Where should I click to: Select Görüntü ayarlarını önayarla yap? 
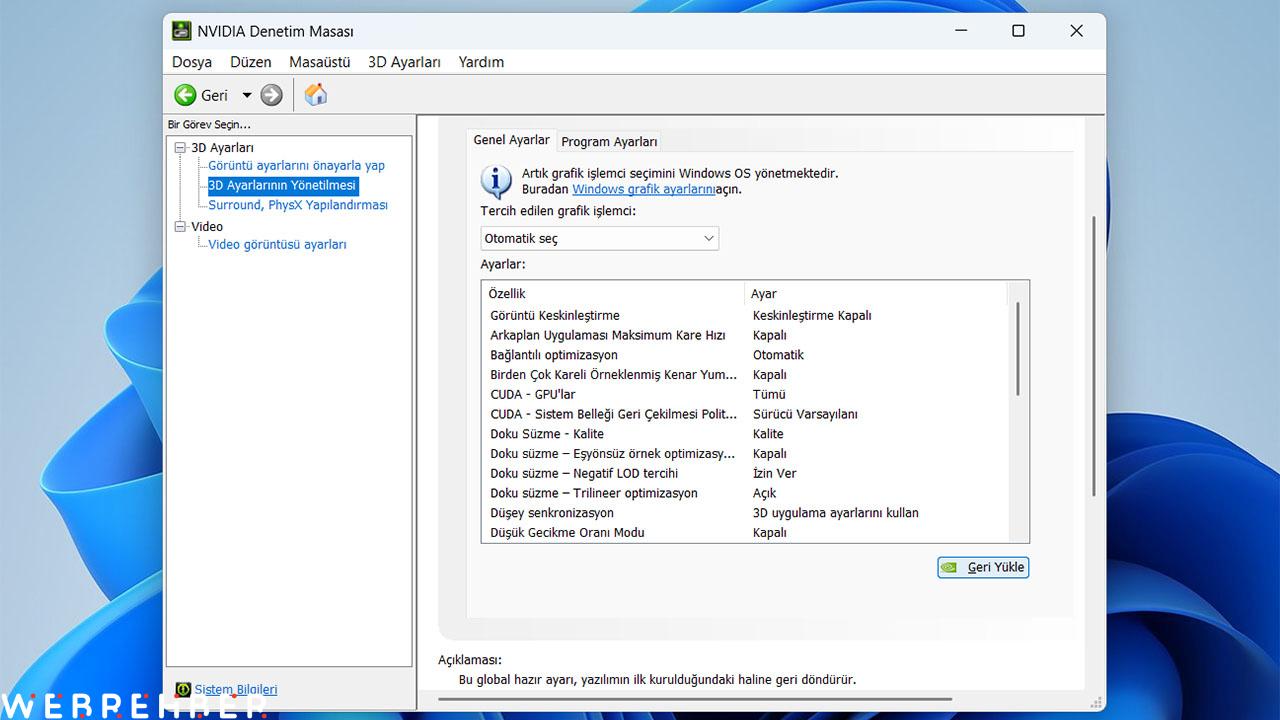tap(296, 166)
